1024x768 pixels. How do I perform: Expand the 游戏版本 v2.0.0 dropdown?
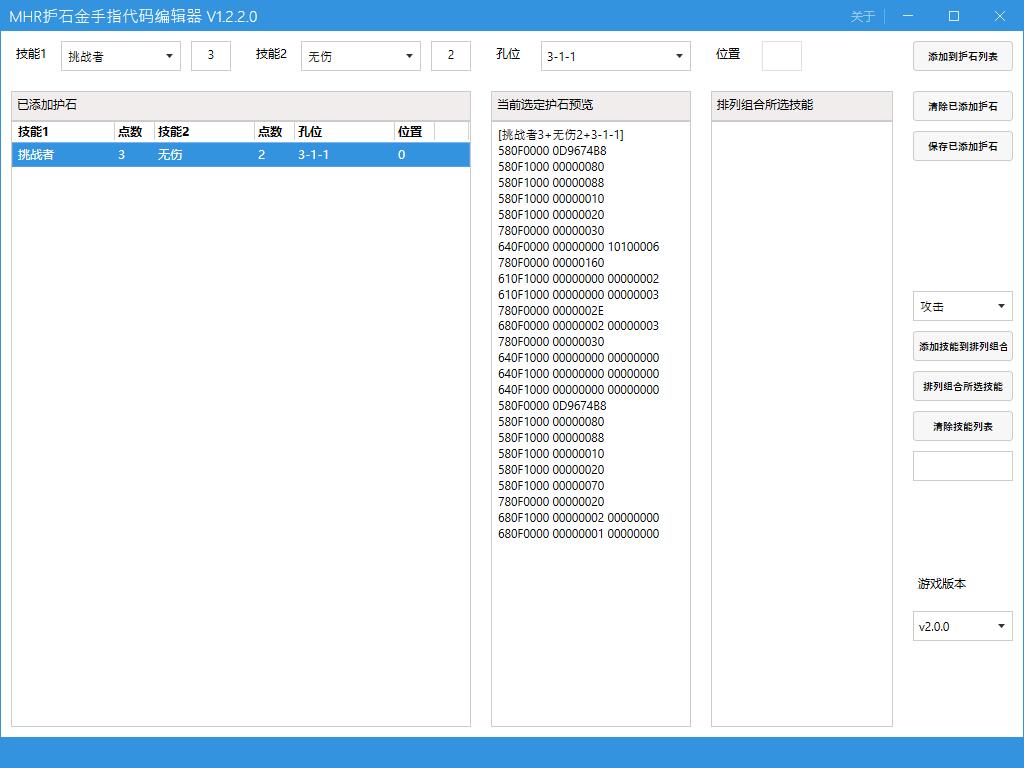pos(962,626)
